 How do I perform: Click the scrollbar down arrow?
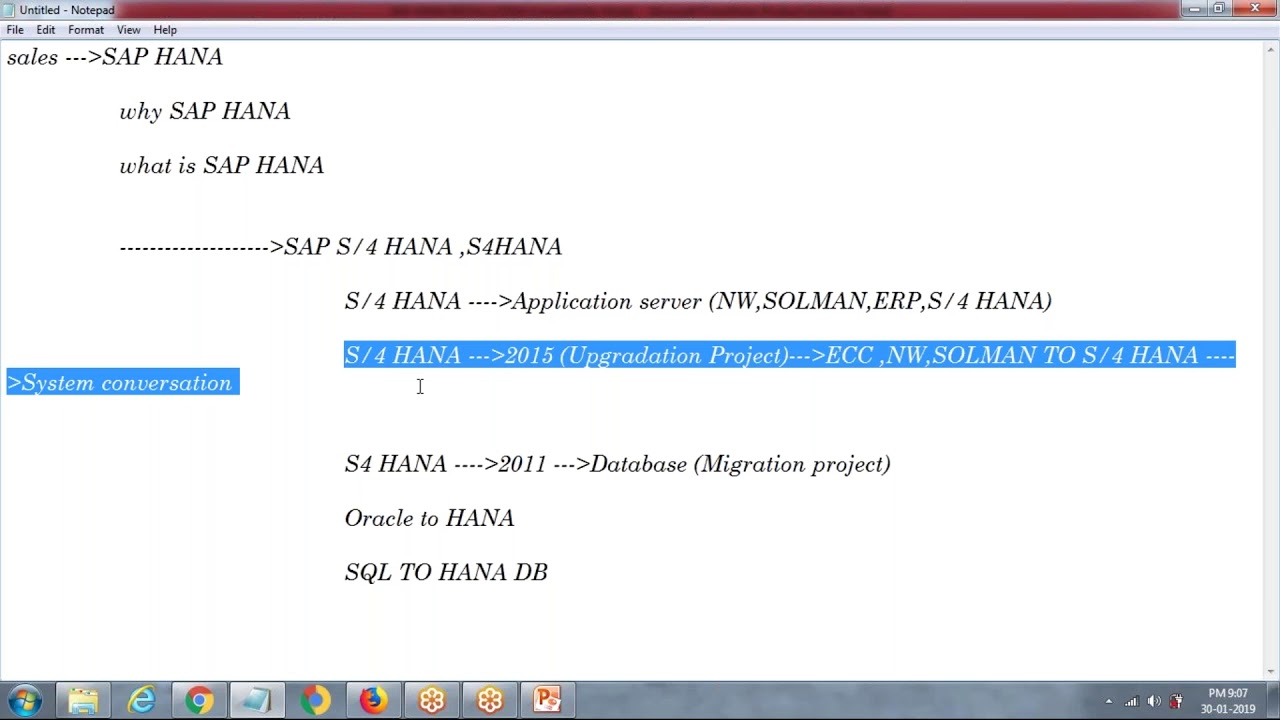[x=1272, y=673]
